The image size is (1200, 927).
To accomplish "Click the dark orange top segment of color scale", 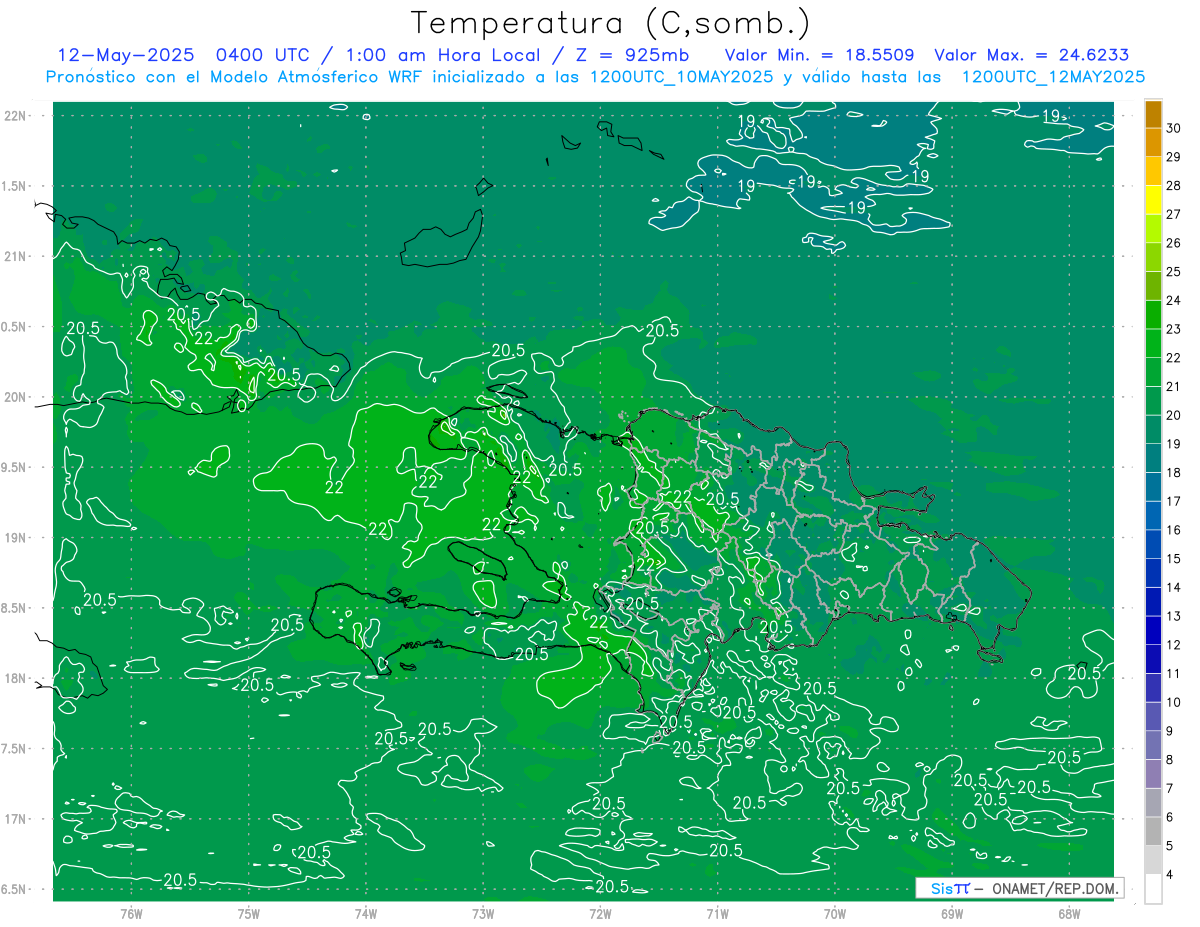I will pyautogui.click(x=1153, y=114).
